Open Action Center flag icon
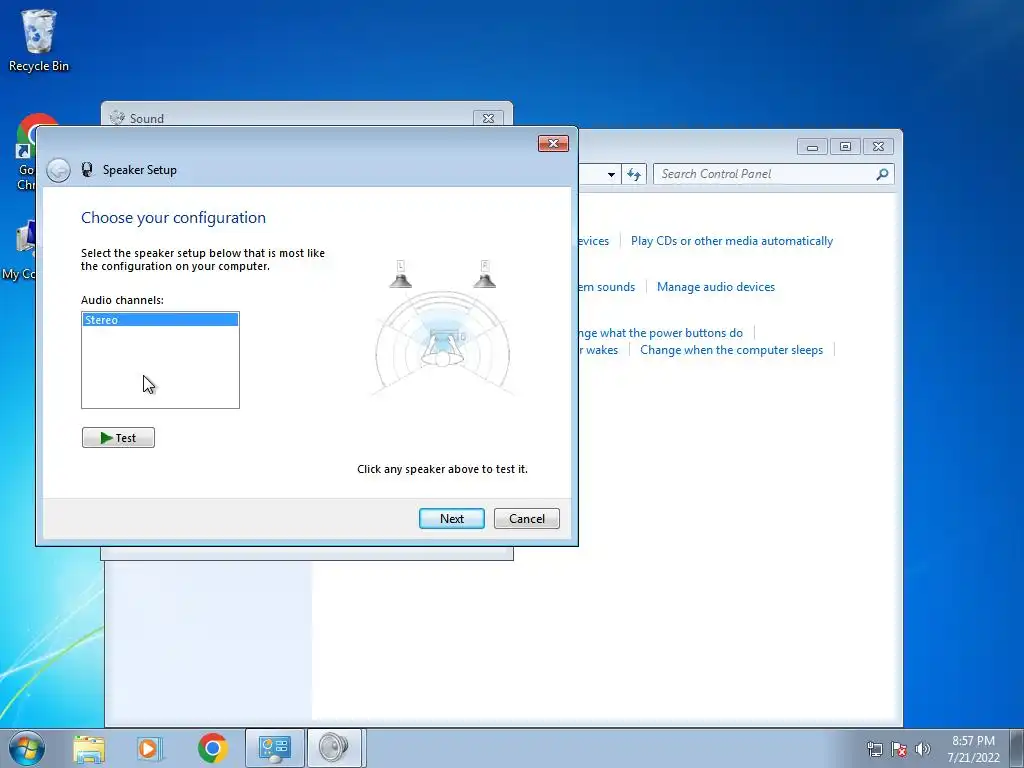Viewport: 1024px width, 768px height. click(899, 749)
